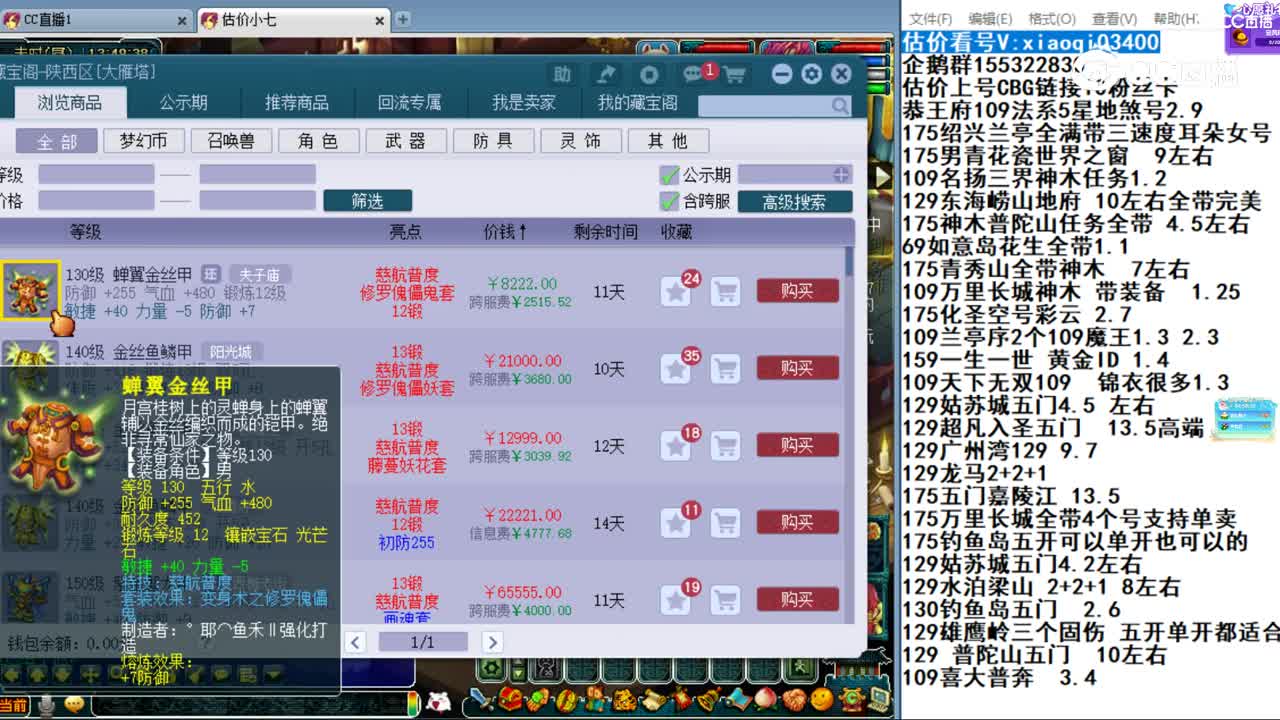Favorite the 12999.00 item with star
Viewport: 1280px width, 720px height.
(676, 446)
